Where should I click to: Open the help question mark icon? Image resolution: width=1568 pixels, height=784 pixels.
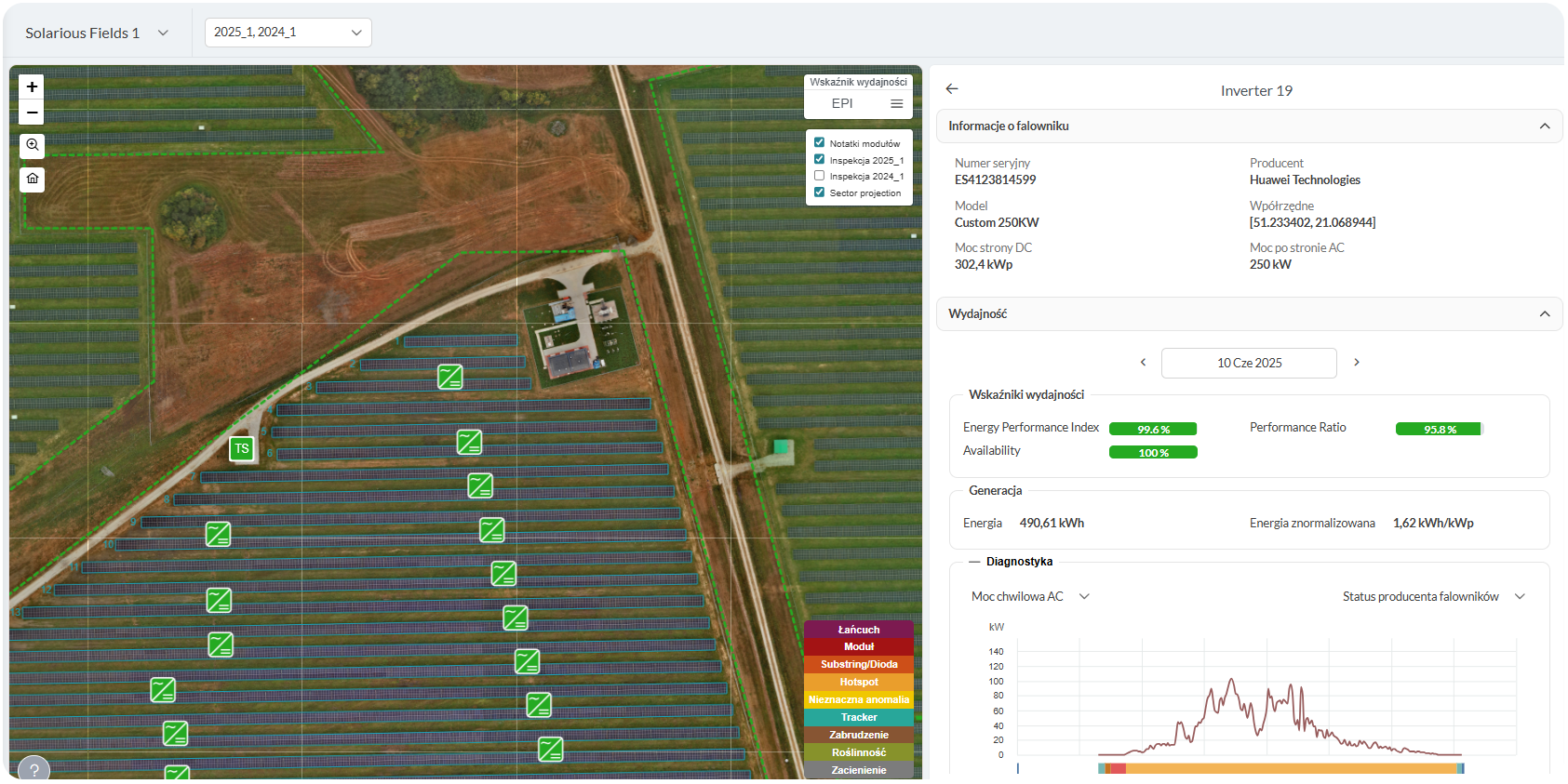click(x=34, y=769)
